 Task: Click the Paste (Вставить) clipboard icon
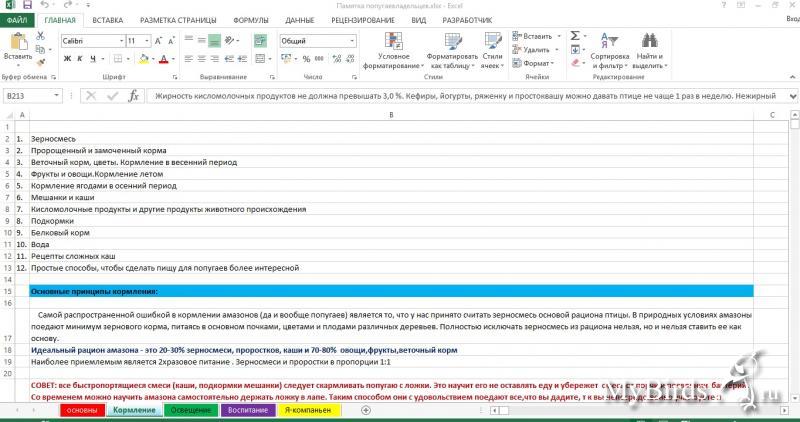point(16,43)
